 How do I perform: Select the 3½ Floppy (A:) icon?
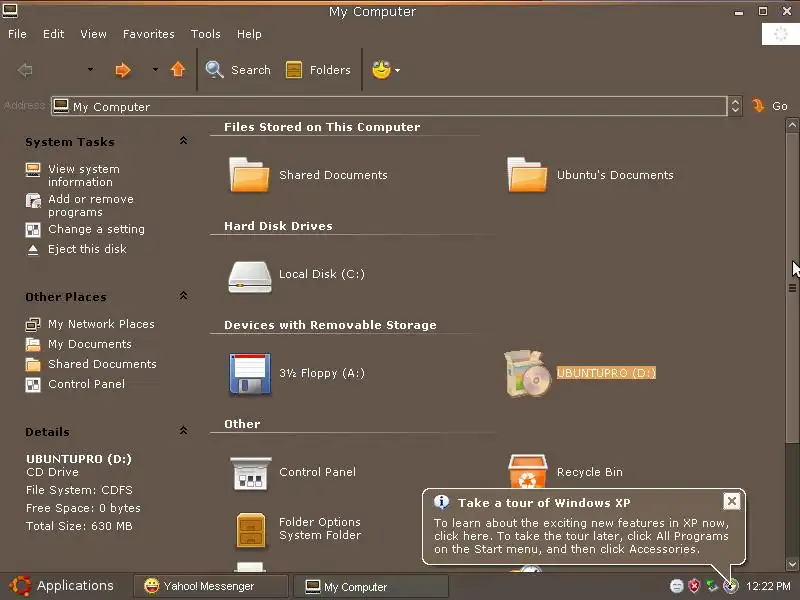point(249,374)
